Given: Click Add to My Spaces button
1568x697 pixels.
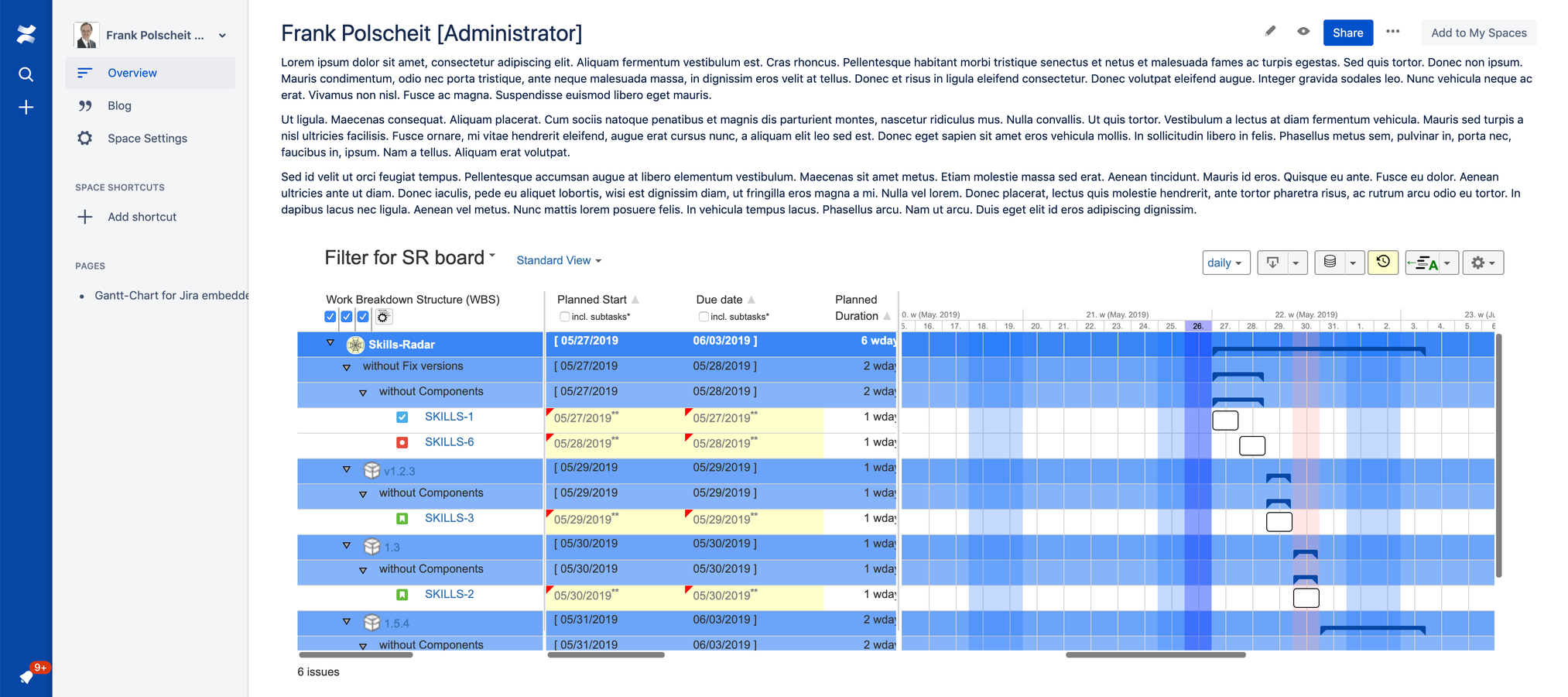Looking at the screenshot, I should [x=1479, y=33].
